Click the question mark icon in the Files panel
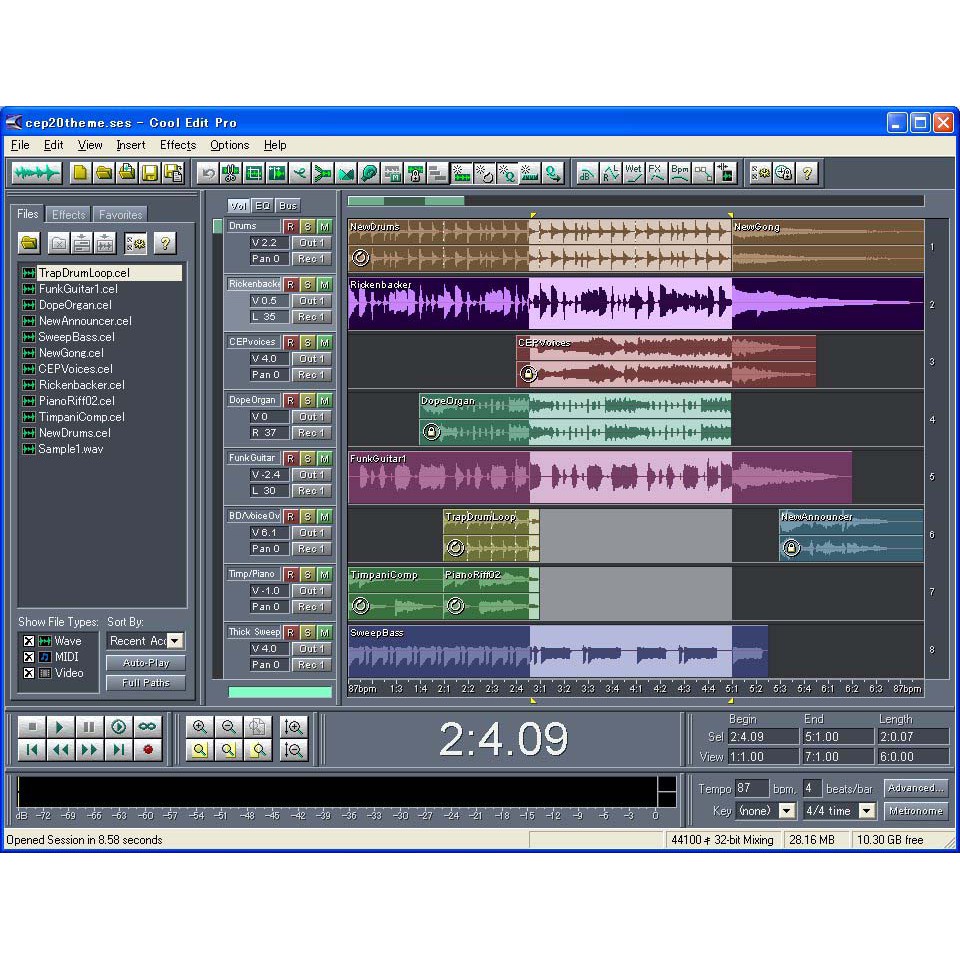960x960 pixels. [x=165, y=243]
